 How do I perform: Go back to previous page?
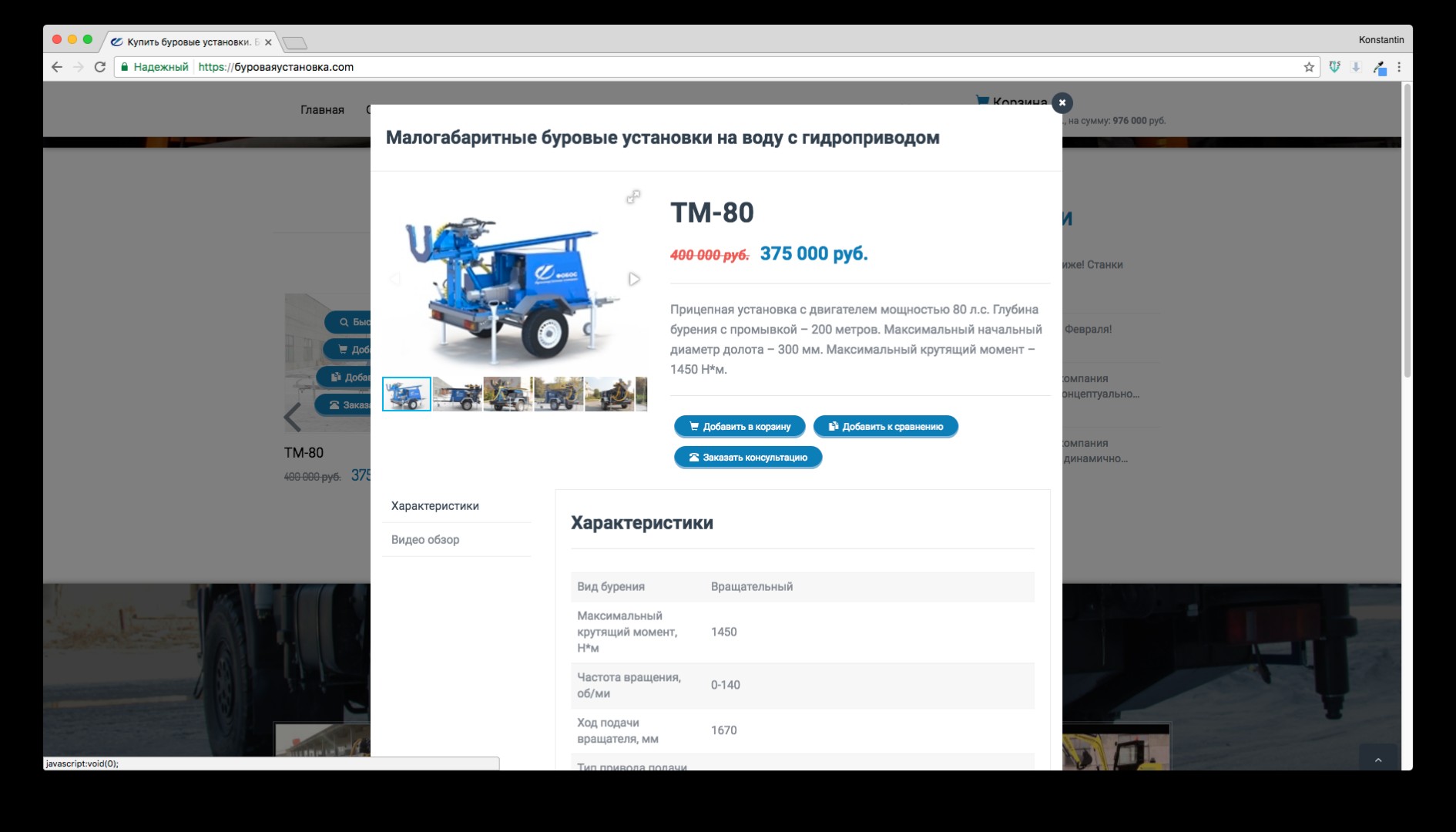point(56,67)
